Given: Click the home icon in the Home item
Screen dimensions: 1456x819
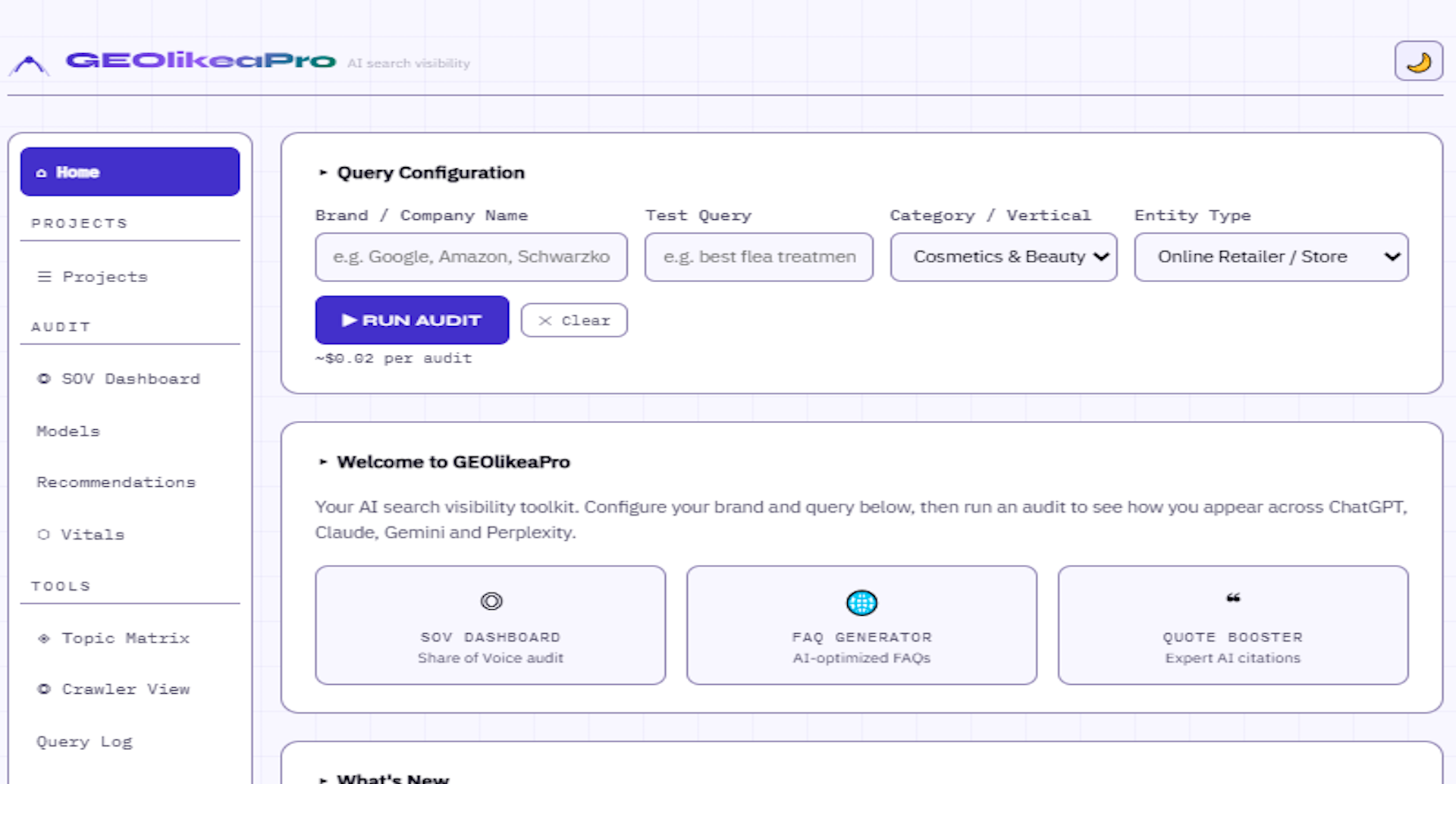Looking at the screenshot, I should [41, 173].
